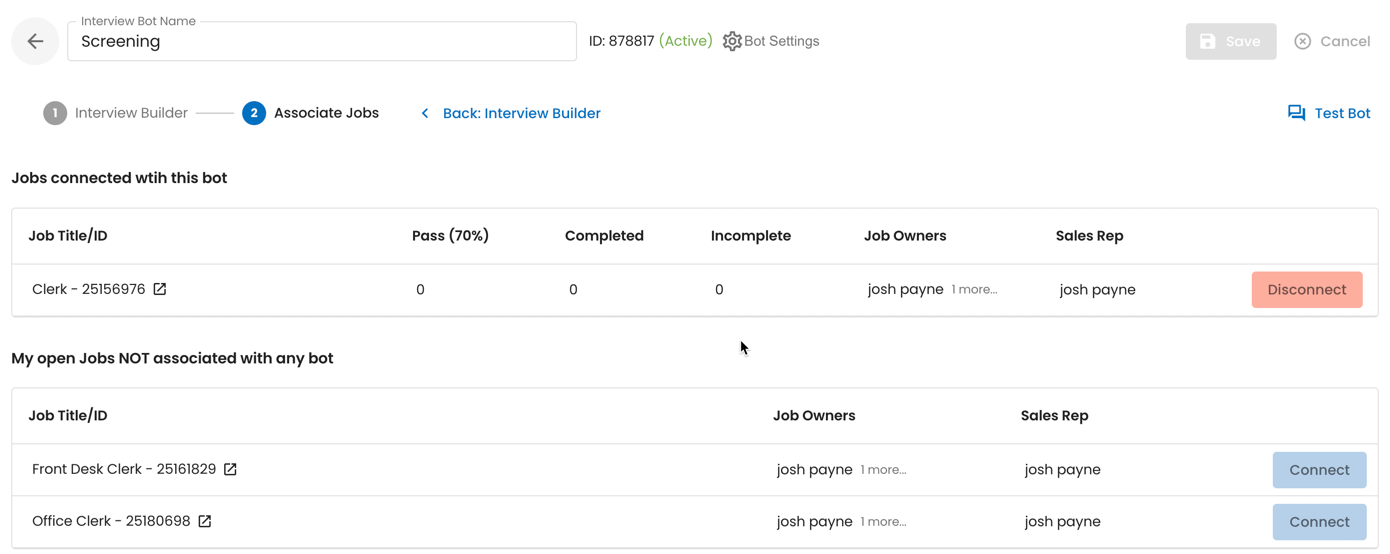This screenshot has width=1390, height=554.
Task: Click 'Front Desk Clerk - 25161829' title
Action: pyautogui.click(x=124, y=469)
